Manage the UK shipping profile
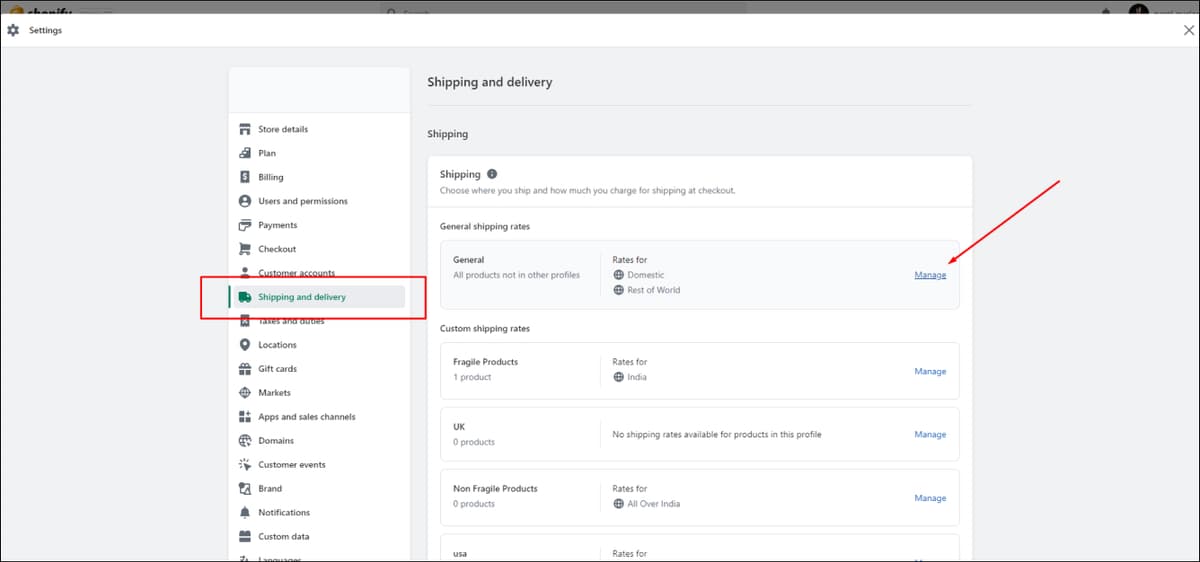Image resolution: width=1200 pixels, height=562 pixels. (x=930, y=434)
